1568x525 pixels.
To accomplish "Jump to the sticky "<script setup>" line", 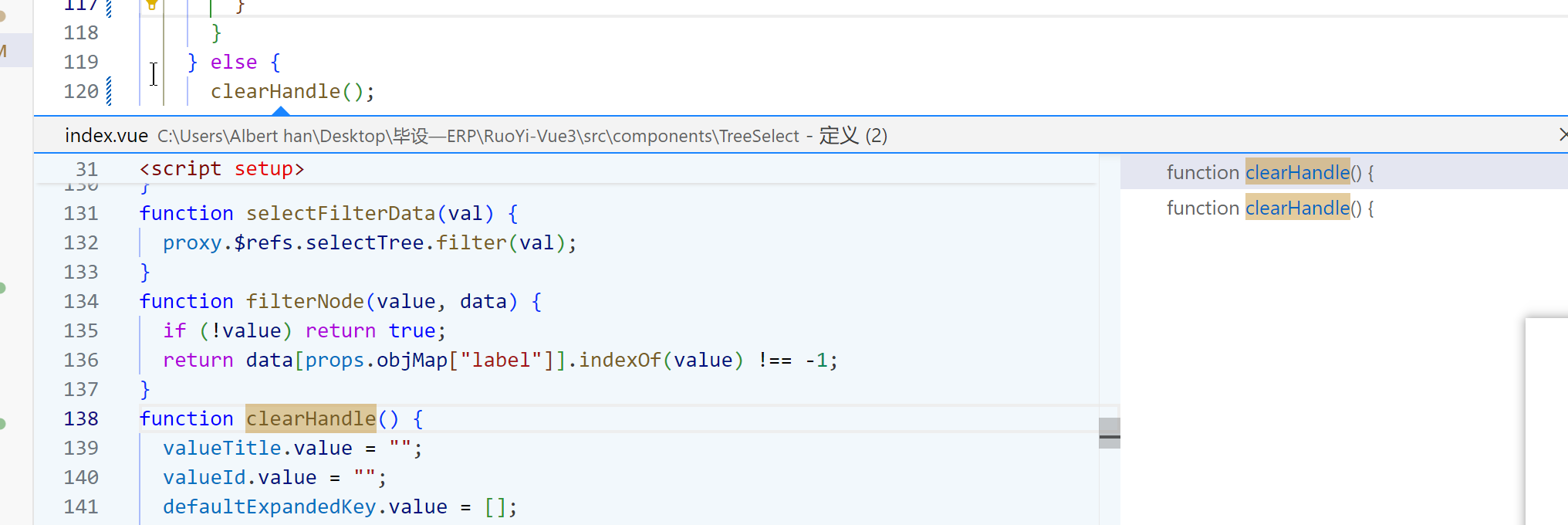I will pyautogui.click(x=222, y=168).
